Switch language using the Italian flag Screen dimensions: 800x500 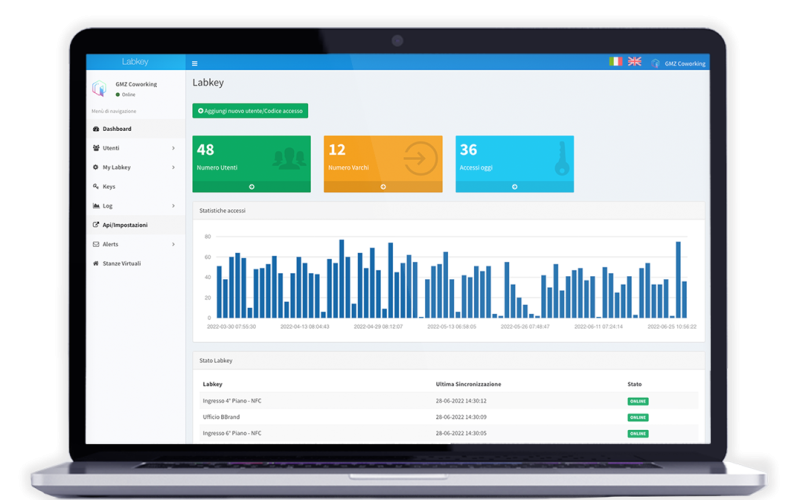pos(616,62)
